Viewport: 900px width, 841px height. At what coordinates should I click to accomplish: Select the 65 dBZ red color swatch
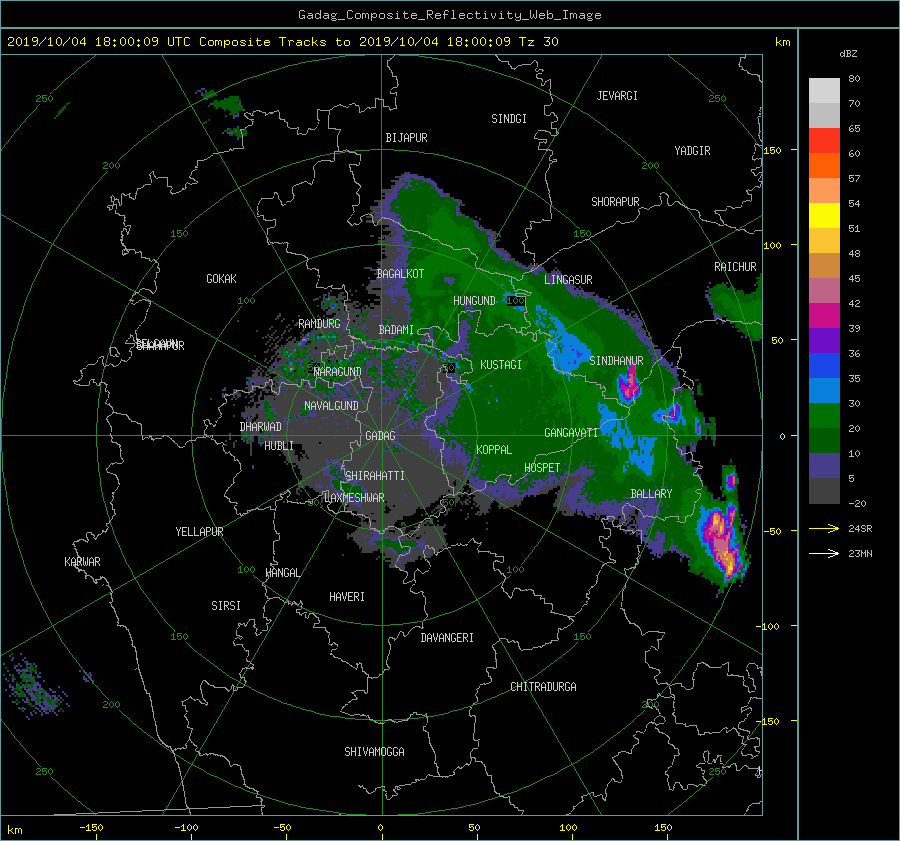point(824,140)
